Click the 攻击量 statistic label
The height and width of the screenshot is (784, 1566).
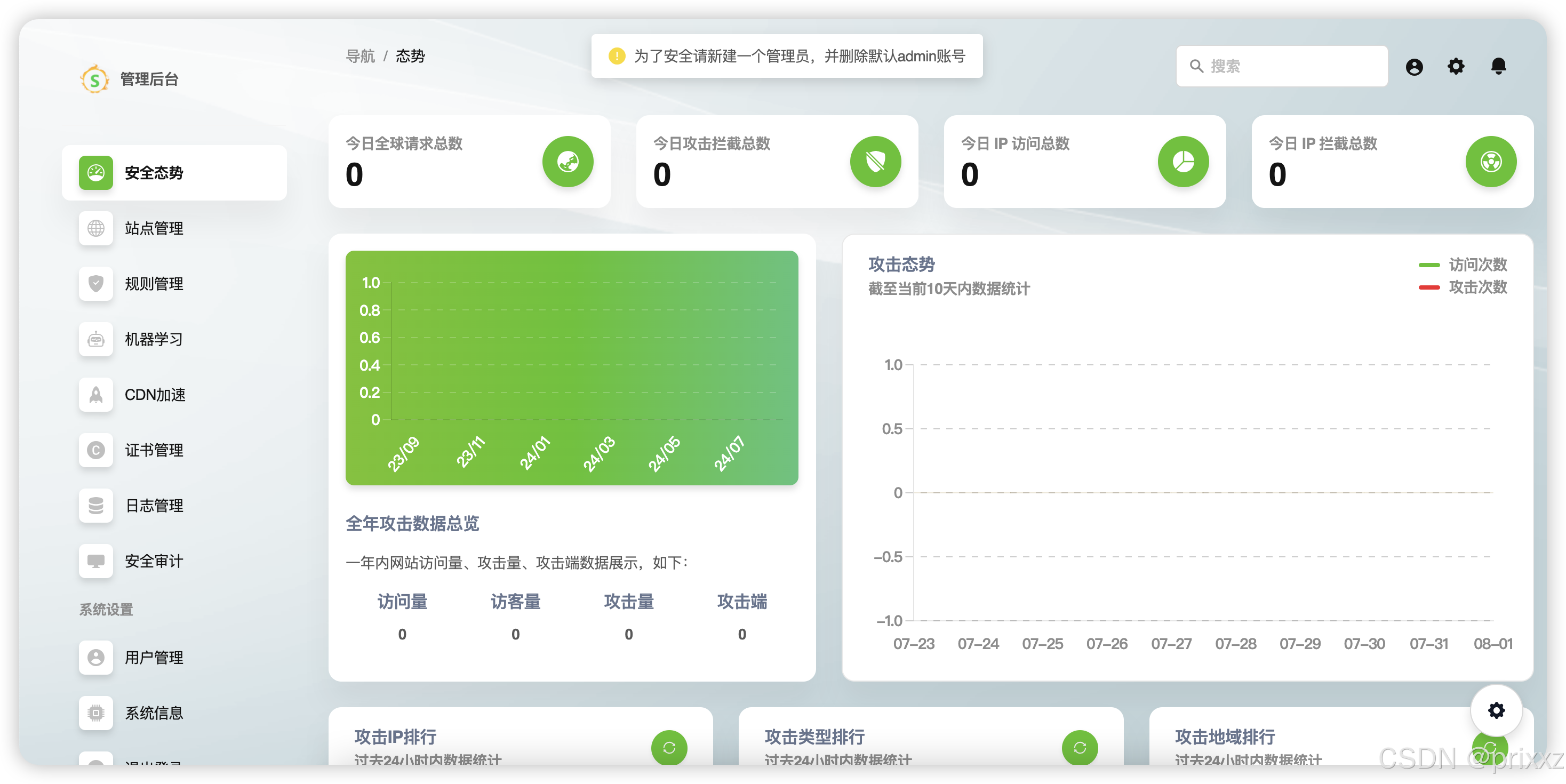(x=629, y=602)
